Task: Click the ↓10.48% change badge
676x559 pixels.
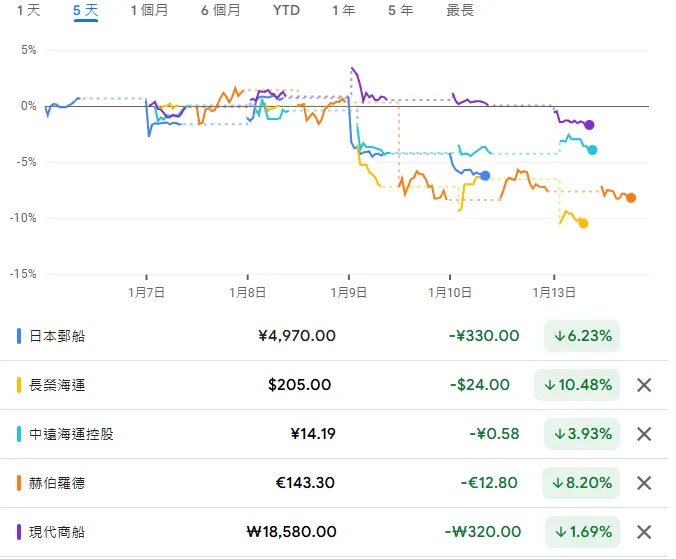Action: pos(577,385)
